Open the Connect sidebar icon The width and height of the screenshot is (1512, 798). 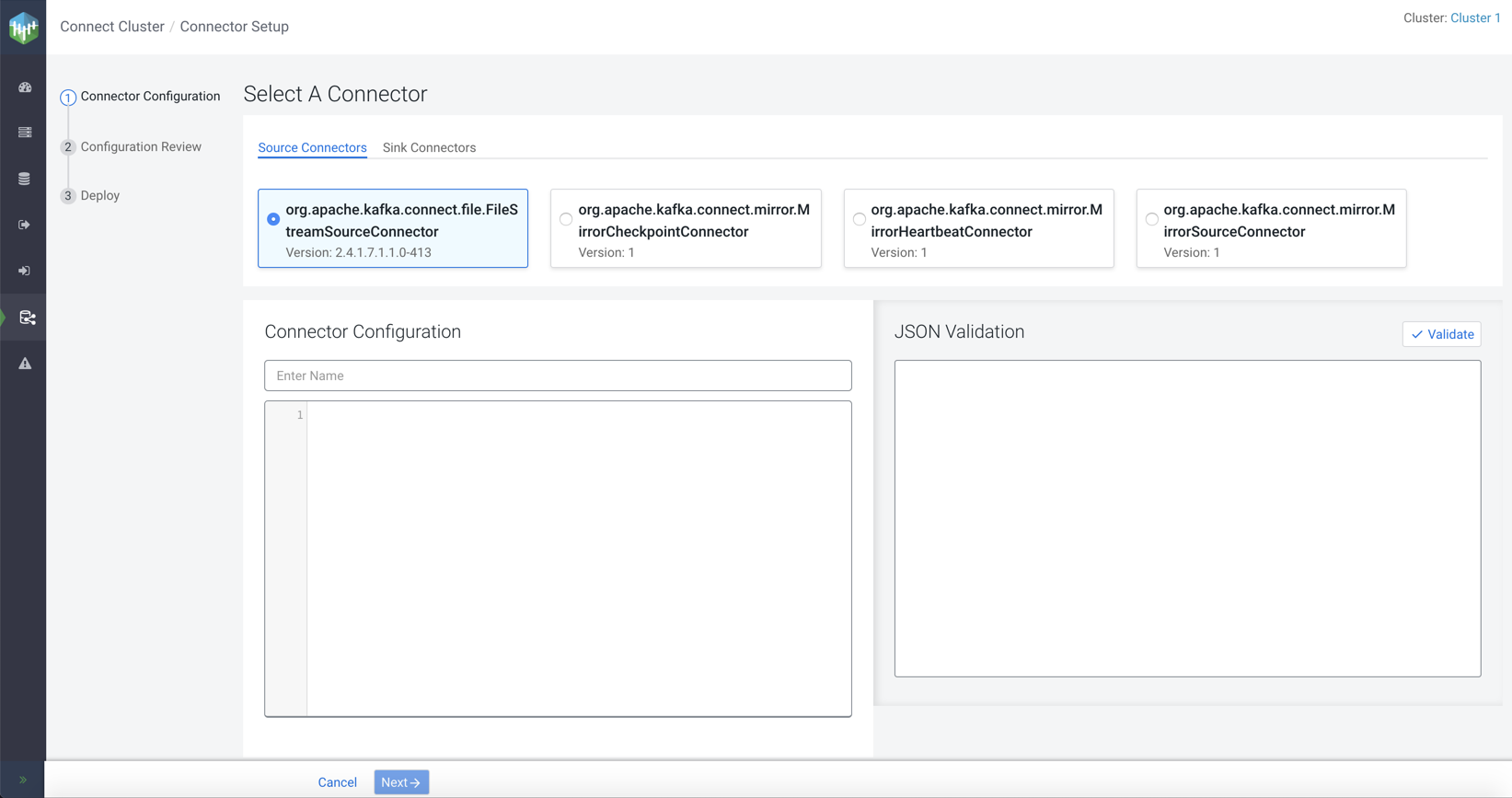point(27,318)
